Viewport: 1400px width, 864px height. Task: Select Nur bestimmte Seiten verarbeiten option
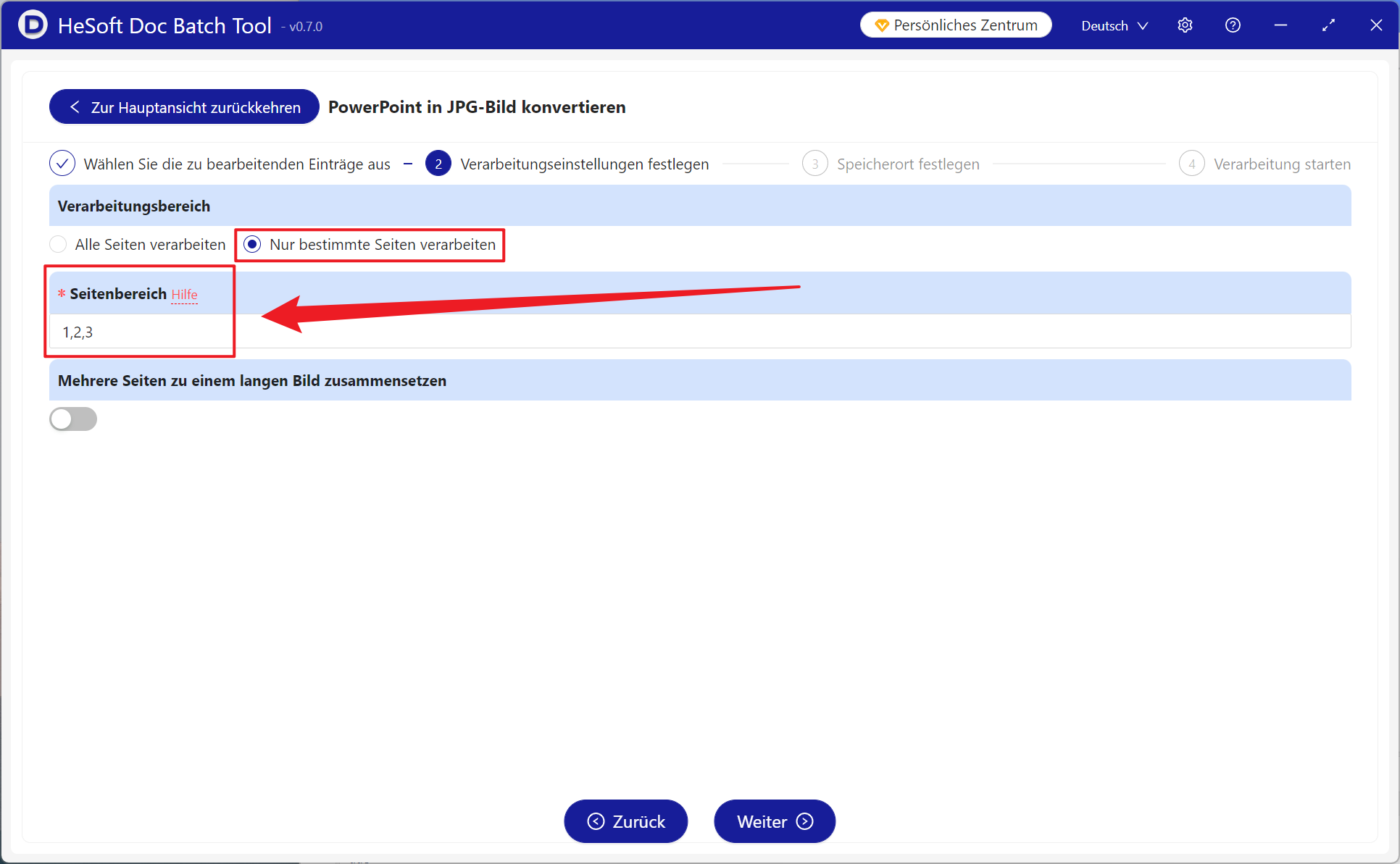[x=252, y=244]
